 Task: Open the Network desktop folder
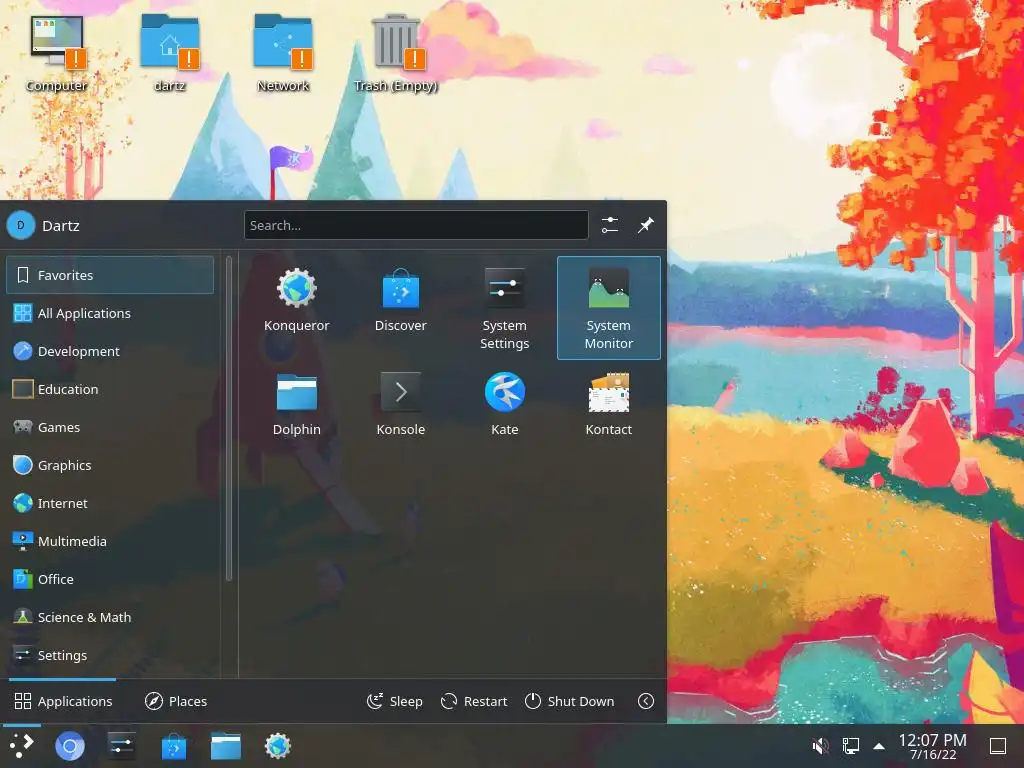tap(283, 54)
